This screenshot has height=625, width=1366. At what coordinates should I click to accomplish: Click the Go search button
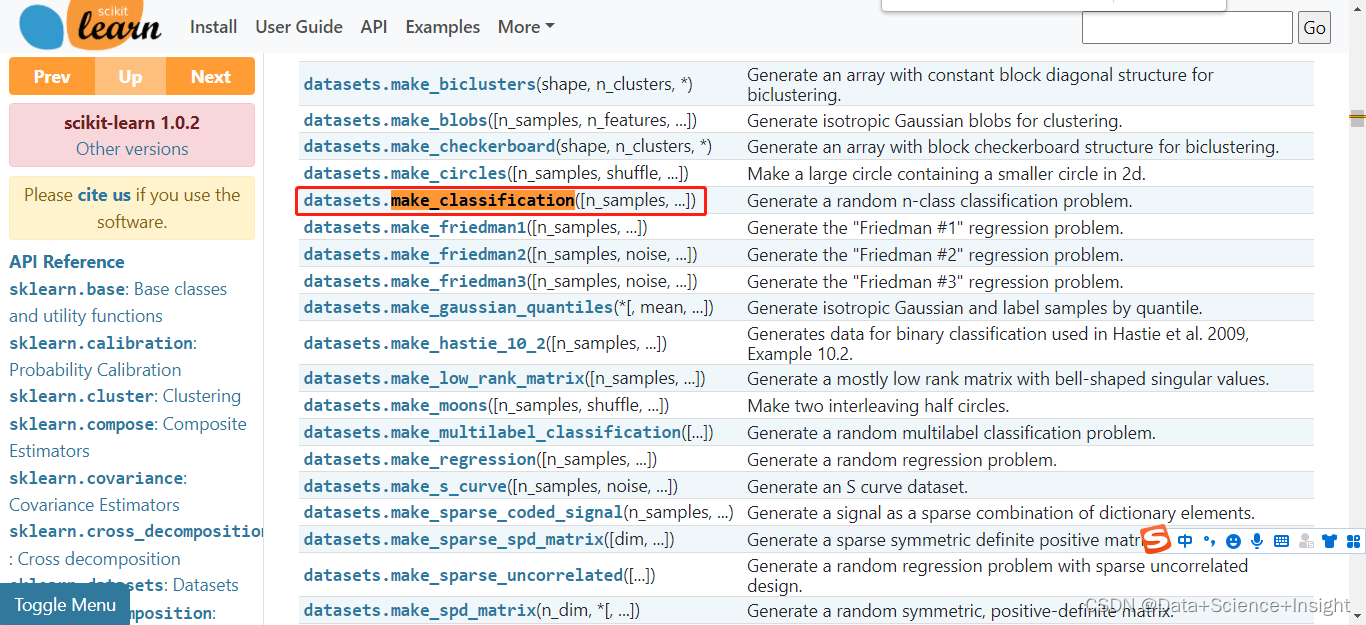click(x=1313, y=27)
